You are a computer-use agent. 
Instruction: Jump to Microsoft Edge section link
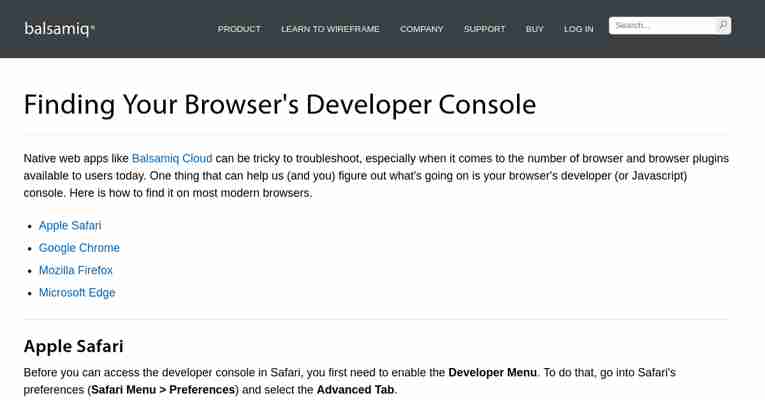(77, 293)
